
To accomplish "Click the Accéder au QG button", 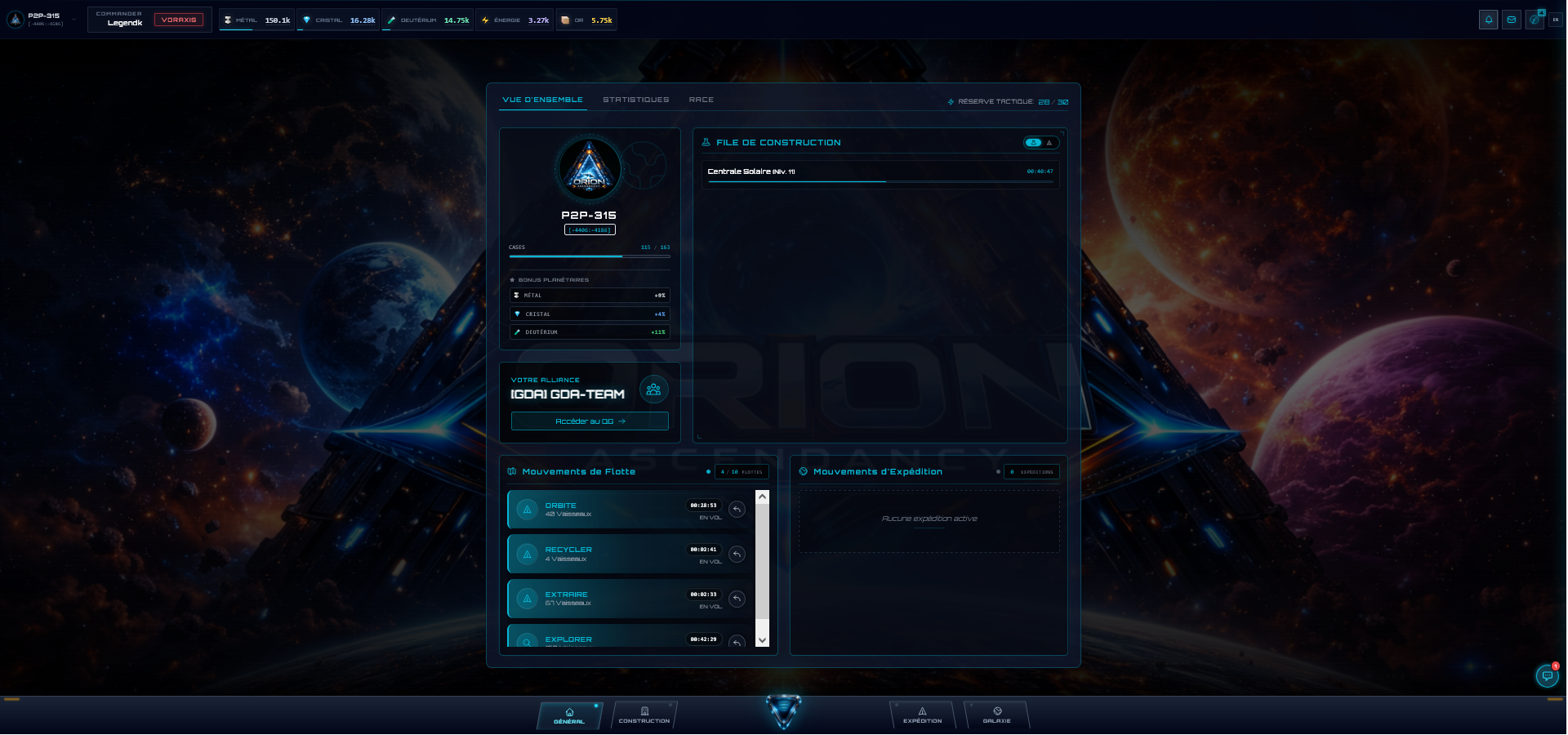I will pyautogui.click(x=590, y=421).
